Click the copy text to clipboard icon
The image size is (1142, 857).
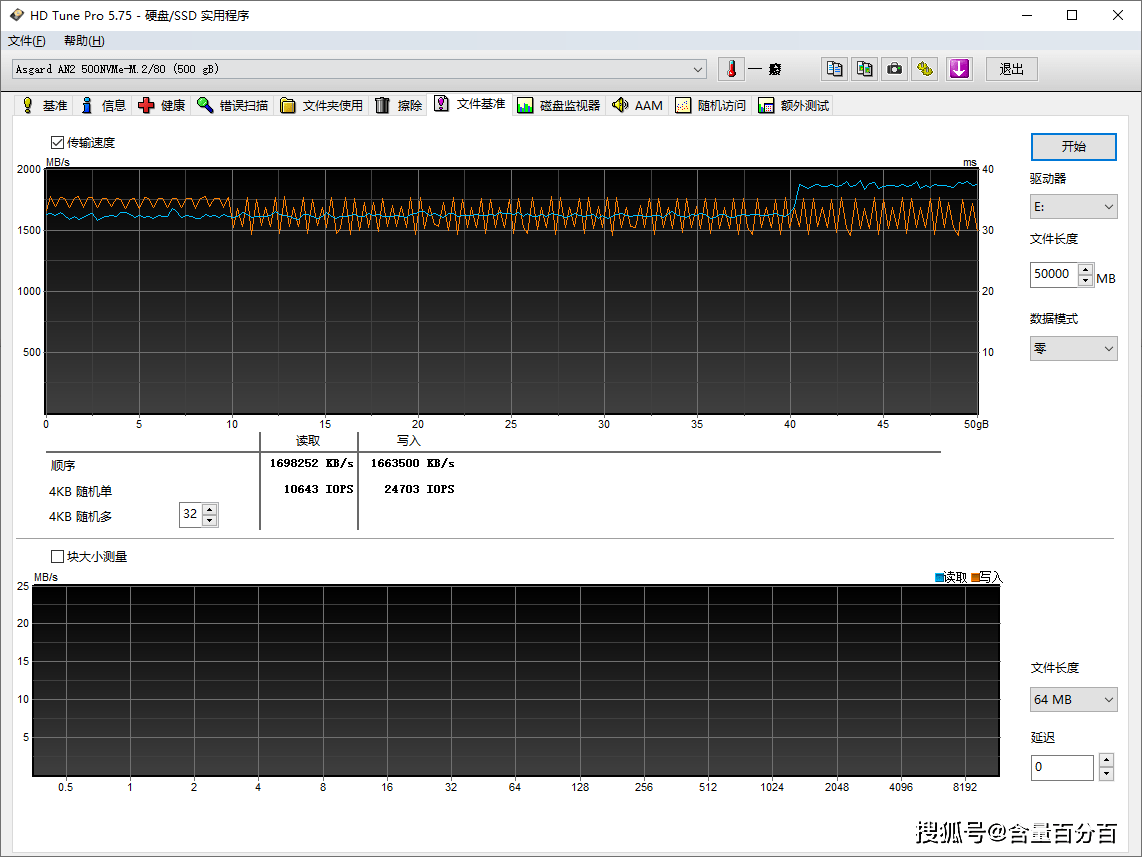tap(834, 69)
